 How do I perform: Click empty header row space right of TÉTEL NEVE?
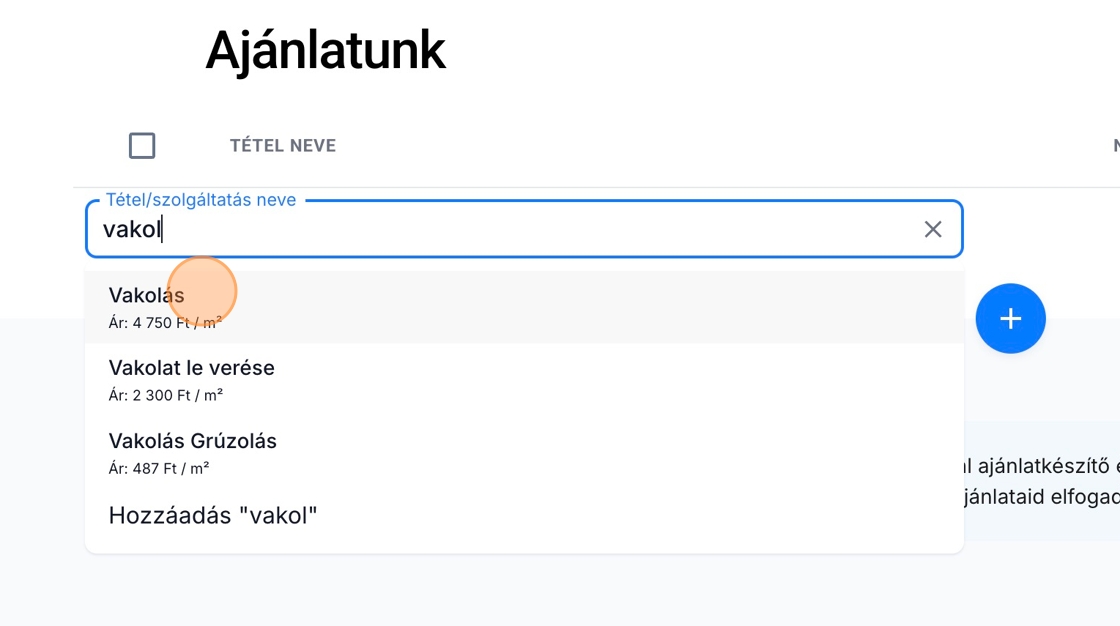tap(700, 146)
